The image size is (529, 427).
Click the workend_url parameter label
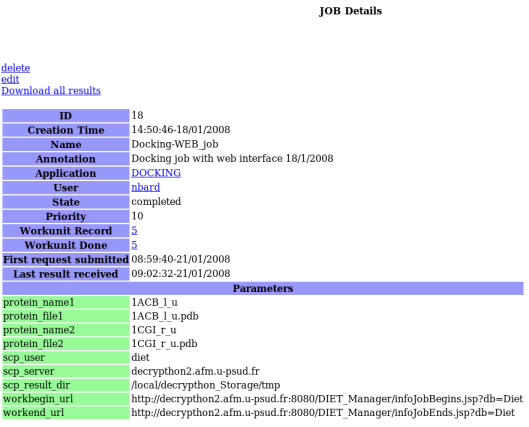[x=66, y=413]
